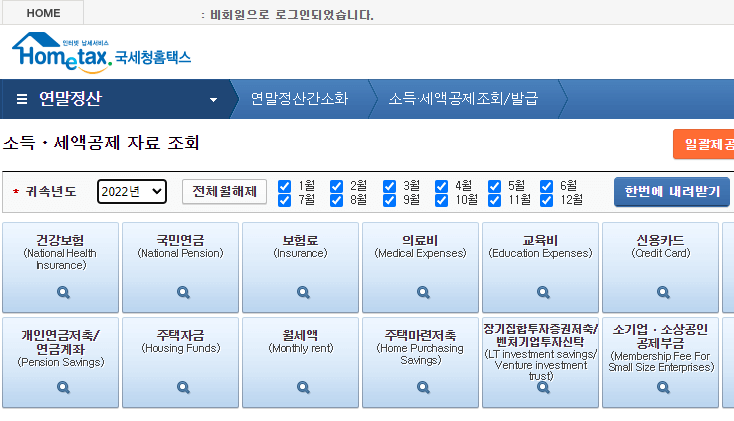Click the magnifier under 건강보험 tile

(63, 293)
